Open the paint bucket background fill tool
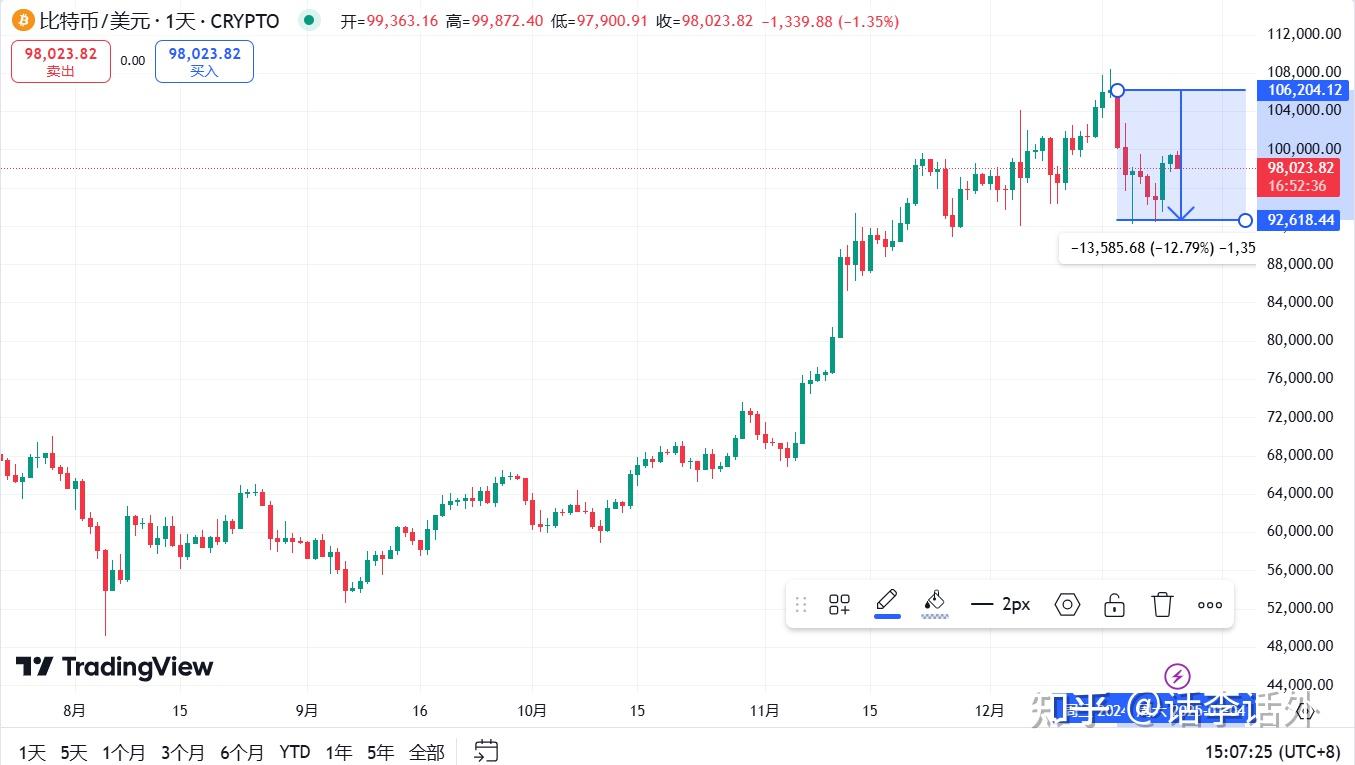This screenshot has width=1355, height=765. click(x=934, y=598)
